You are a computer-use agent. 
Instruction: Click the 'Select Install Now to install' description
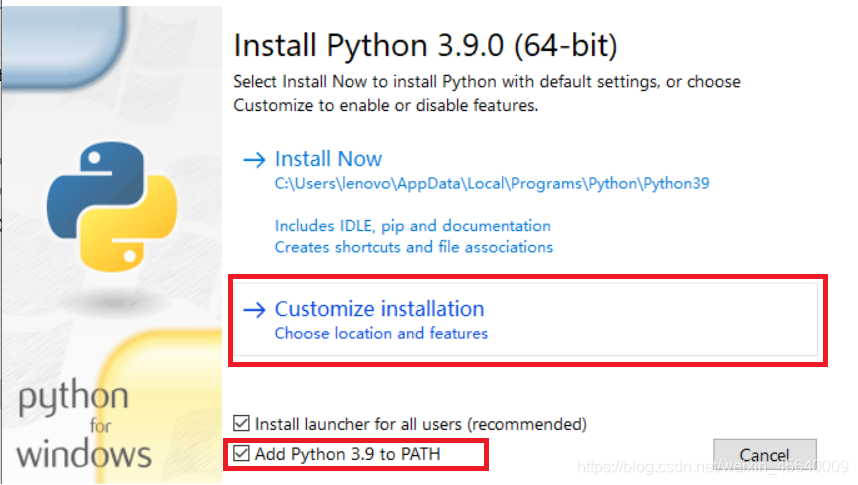(486, 93)
